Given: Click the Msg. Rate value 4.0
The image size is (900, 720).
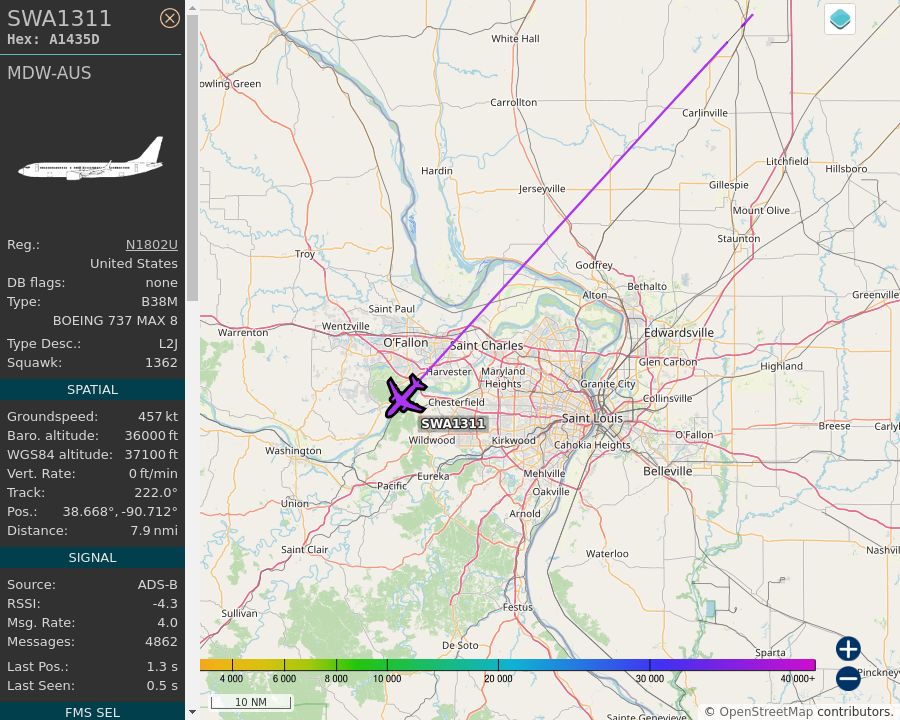Looking at the screenshot, I should point(168,622).
